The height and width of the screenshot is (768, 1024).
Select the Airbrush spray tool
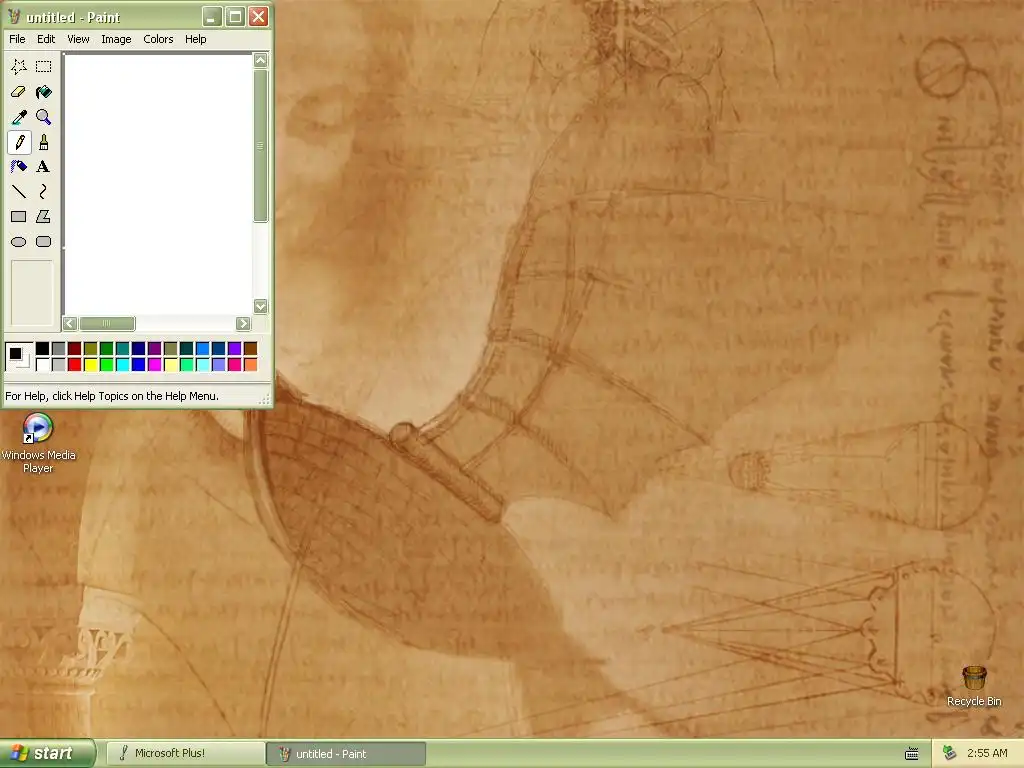point(19,167)
